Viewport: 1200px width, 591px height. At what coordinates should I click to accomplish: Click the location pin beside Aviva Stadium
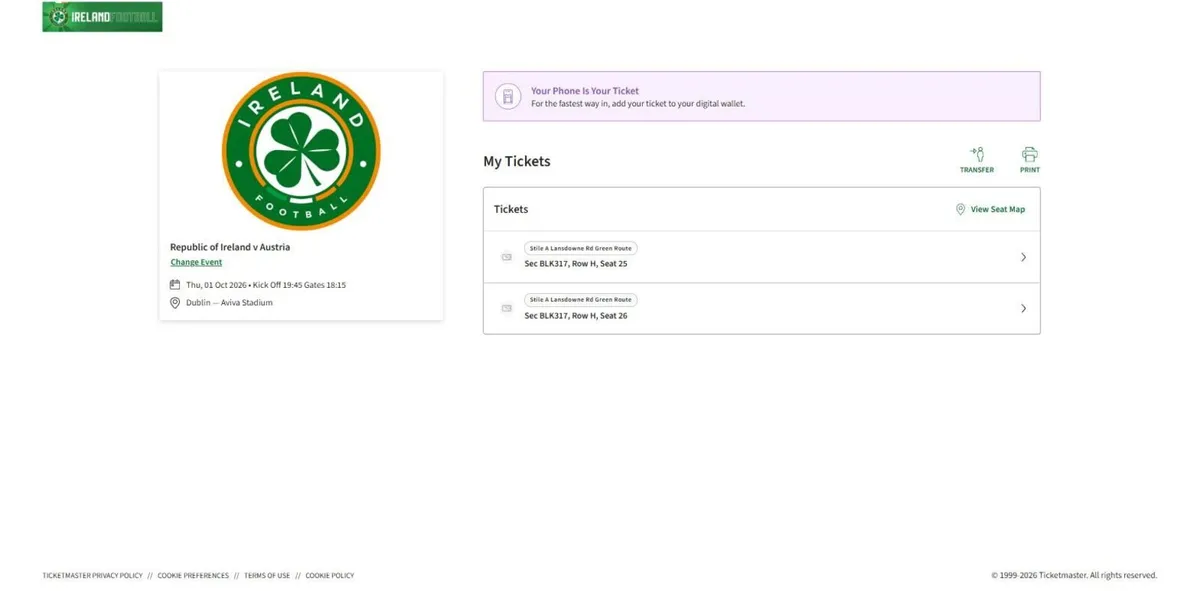tap(175, 302)
